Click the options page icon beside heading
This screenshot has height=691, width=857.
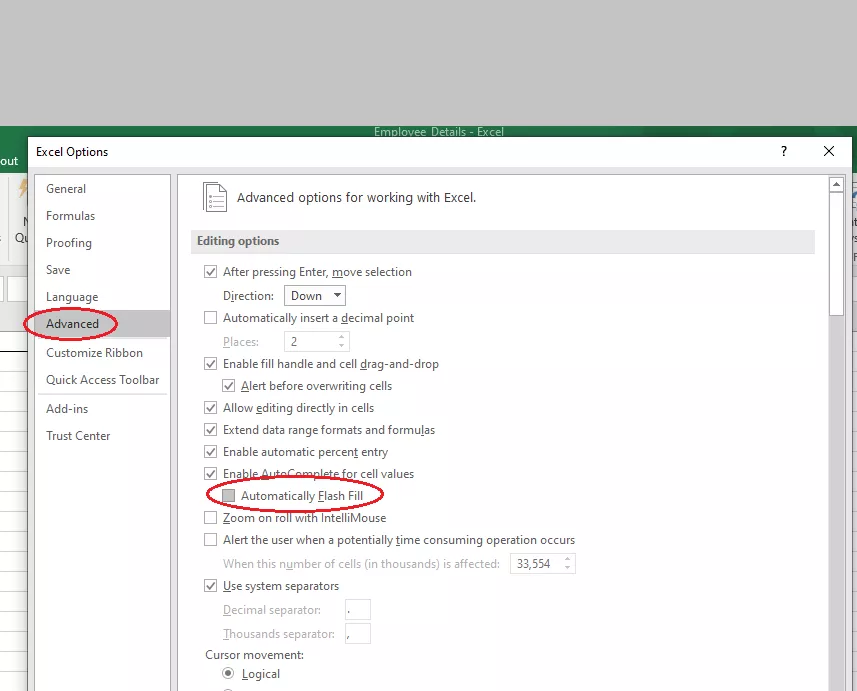(215, 197)
